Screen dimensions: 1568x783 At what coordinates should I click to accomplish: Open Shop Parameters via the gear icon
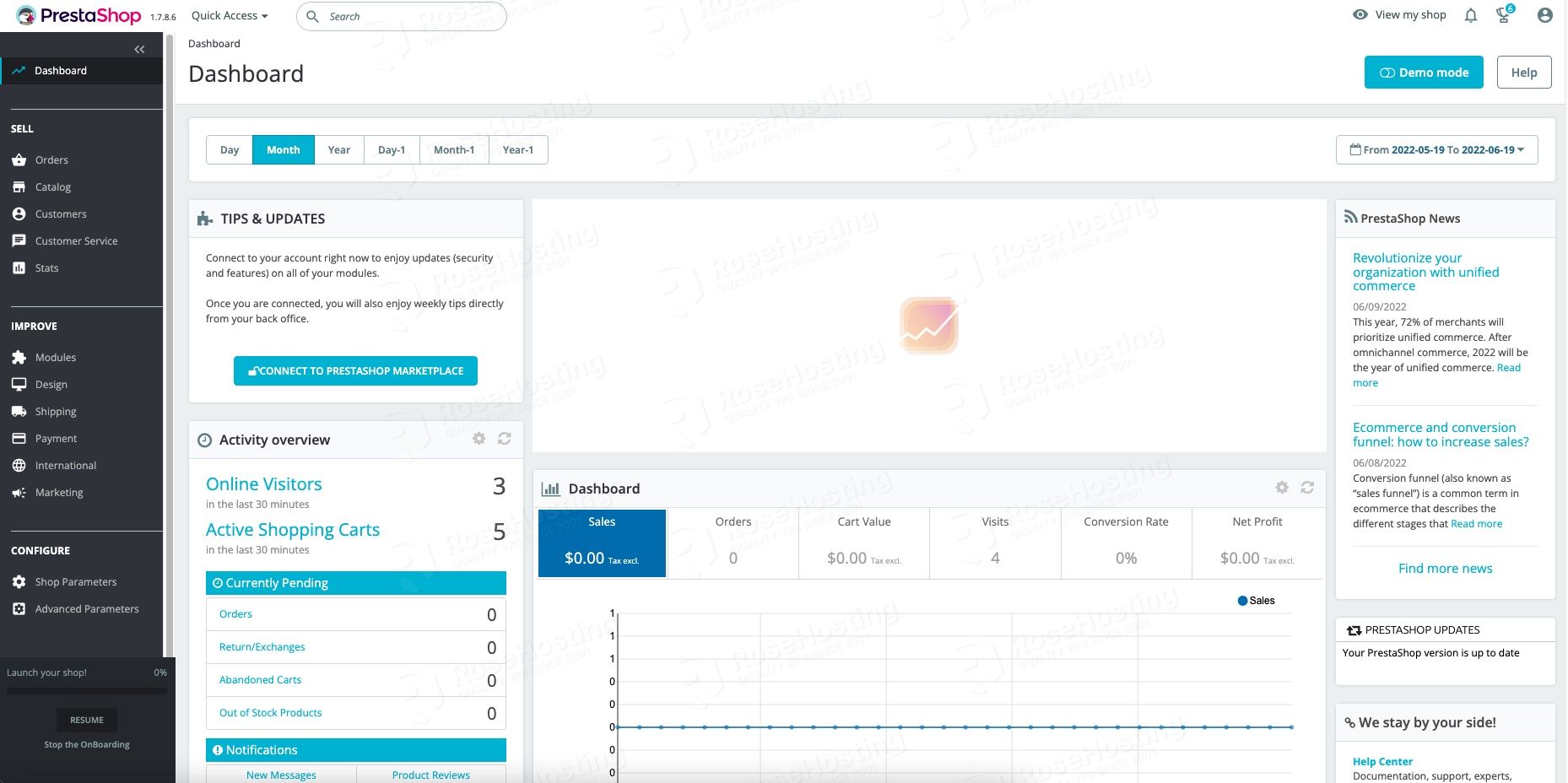[x=17, y=581]
